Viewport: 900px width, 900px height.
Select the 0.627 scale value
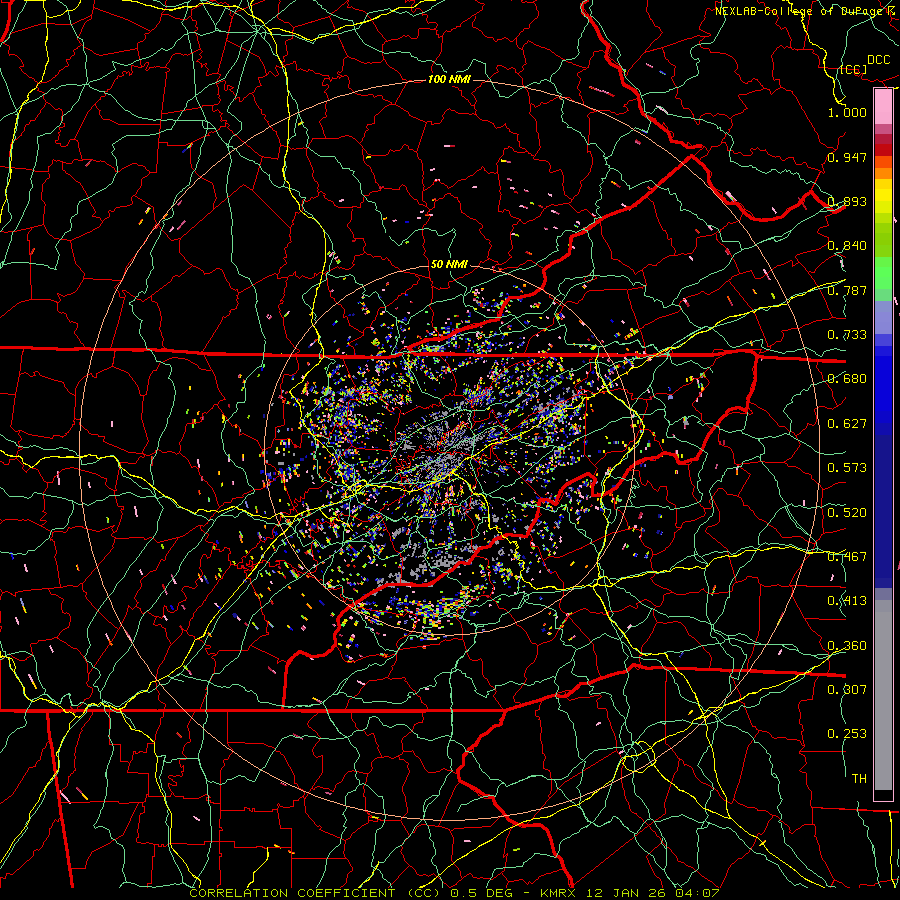pos(847,424)
